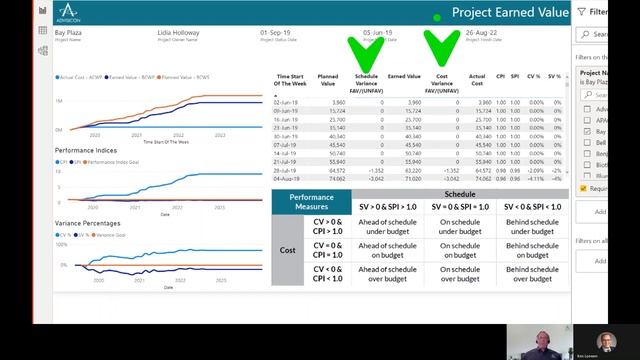The image size is (640, 360).
Task: Click 'On schedule on budget' matrix cell
Action: point(460,250)
